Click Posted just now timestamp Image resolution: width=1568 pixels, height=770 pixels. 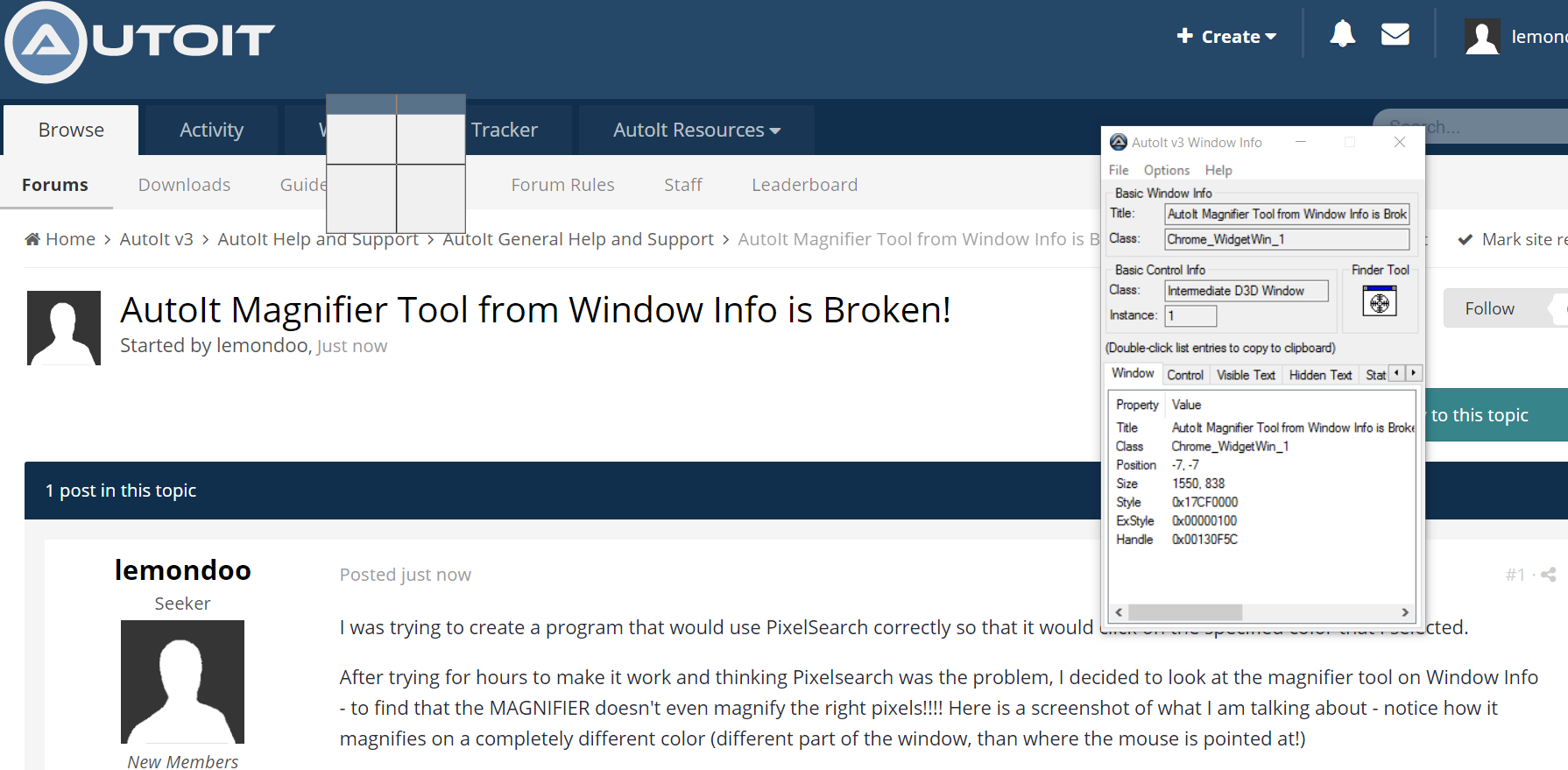(406, 575)
